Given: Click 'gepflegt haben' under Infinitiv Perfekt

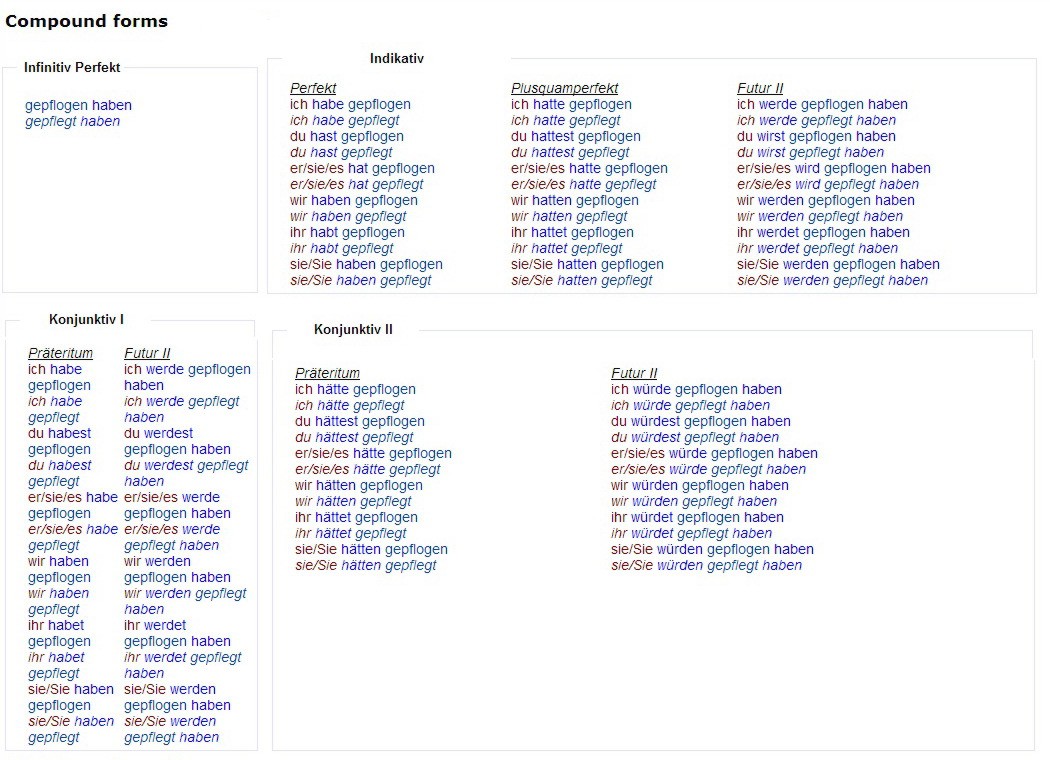Looking at the screenshot, I should pos(72,121).
